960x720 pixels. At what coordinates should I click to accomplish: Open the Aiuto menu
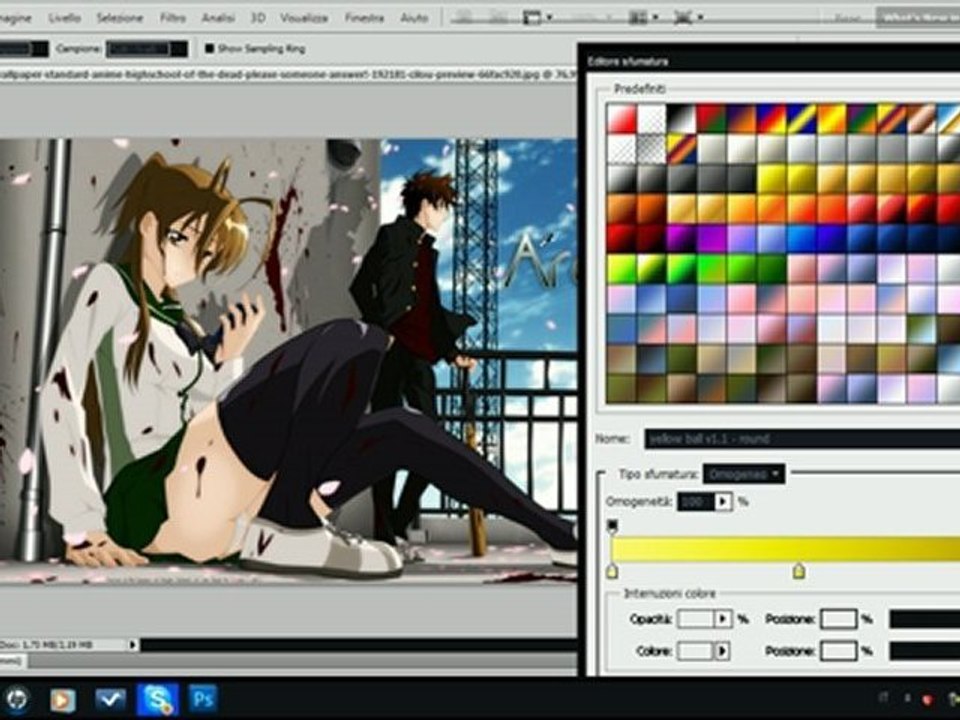pyautogui.click(x=414, y=18)
